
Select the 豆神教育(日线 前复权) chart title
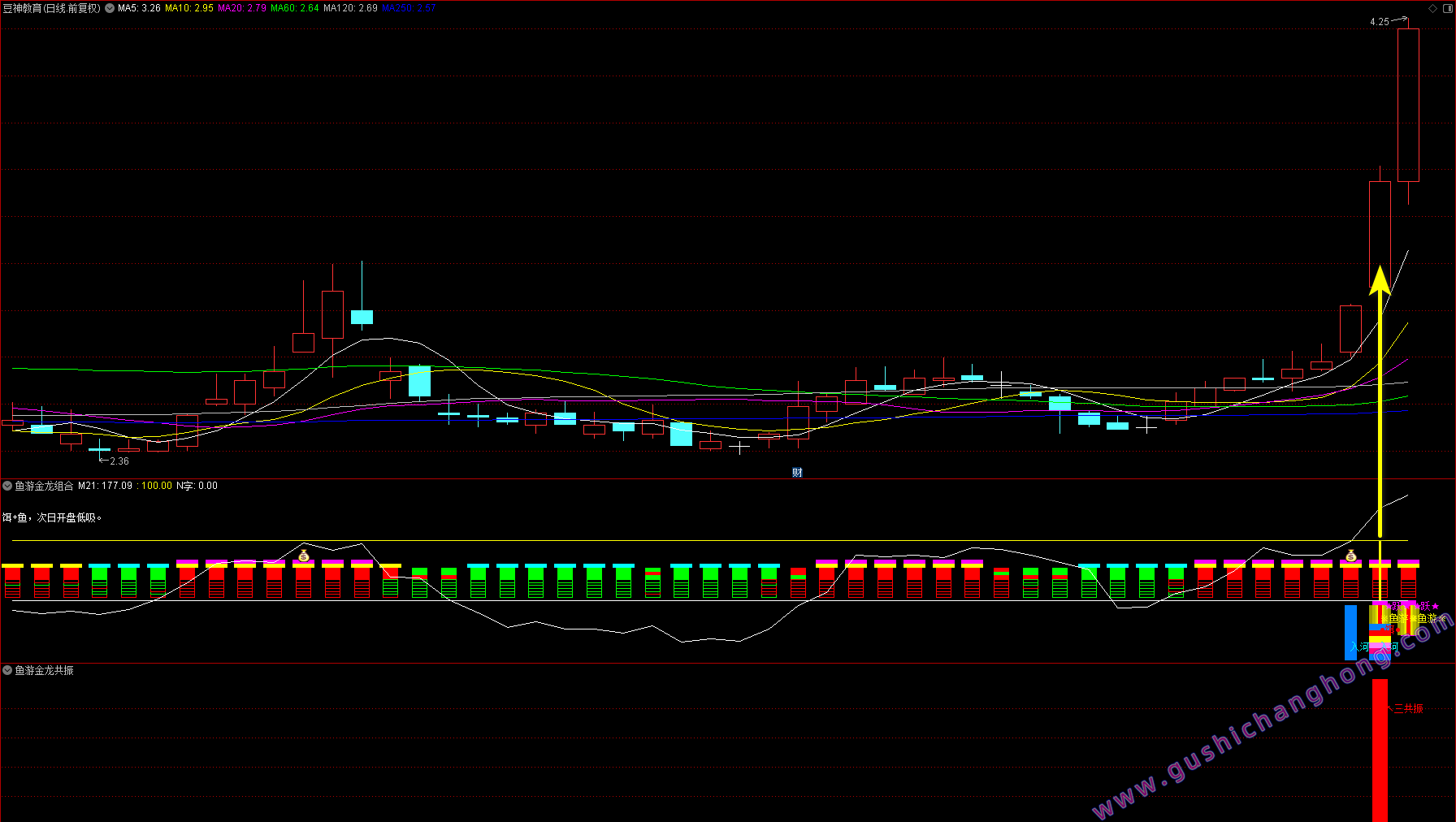point(52,8)
